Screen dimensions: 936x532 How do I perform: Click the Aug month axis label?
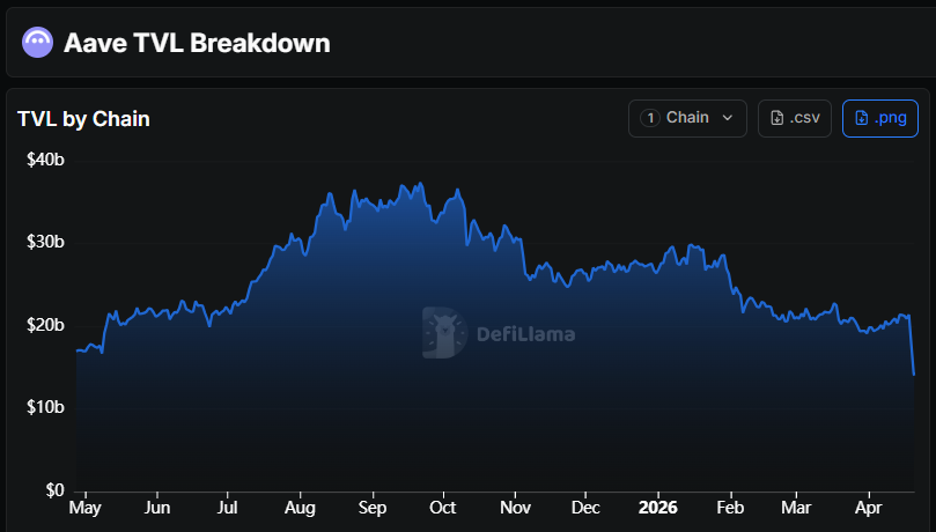300,507
